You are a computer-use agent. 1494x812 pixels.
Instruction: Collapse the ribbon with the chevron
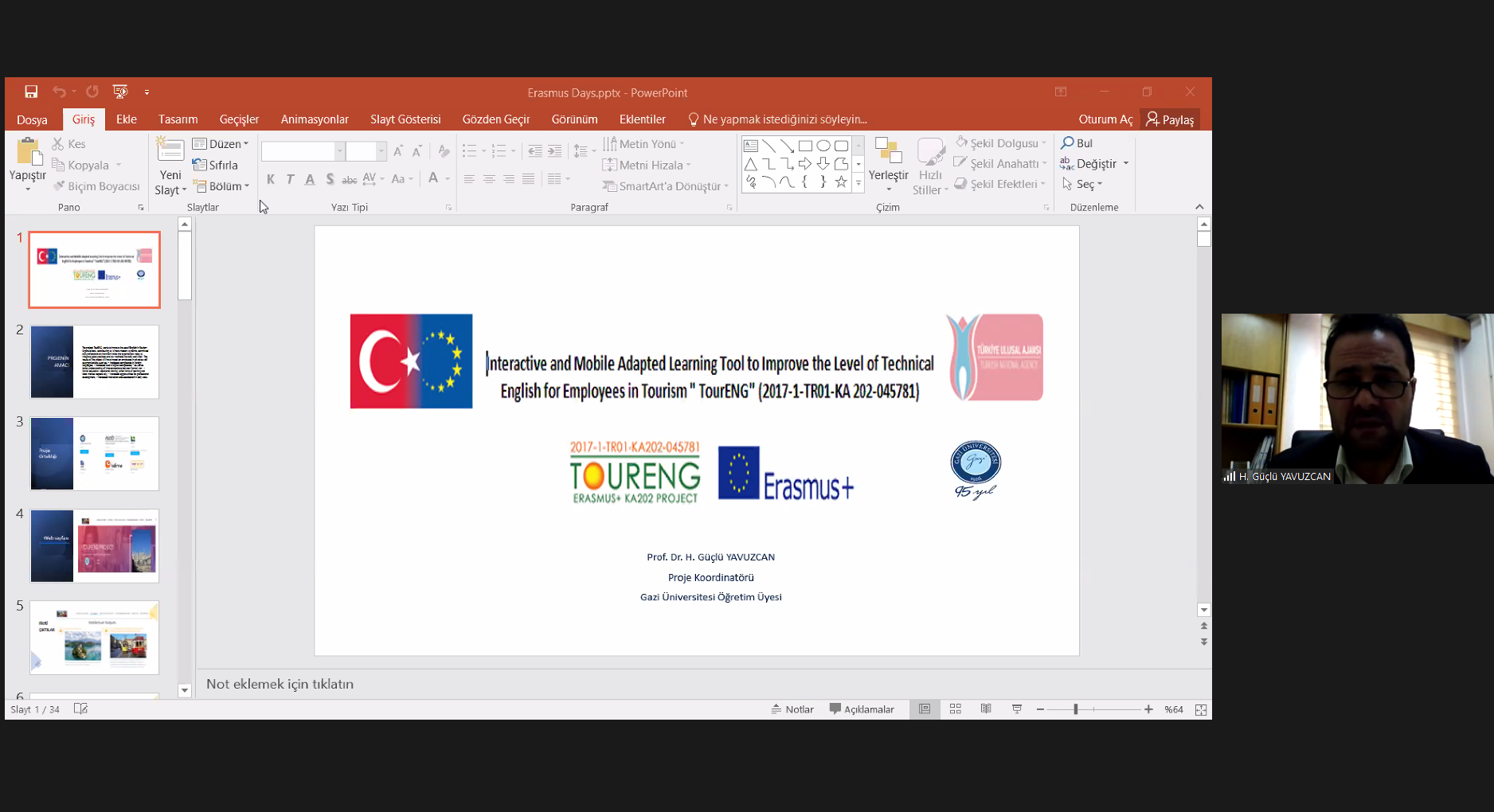(1199, 207)
